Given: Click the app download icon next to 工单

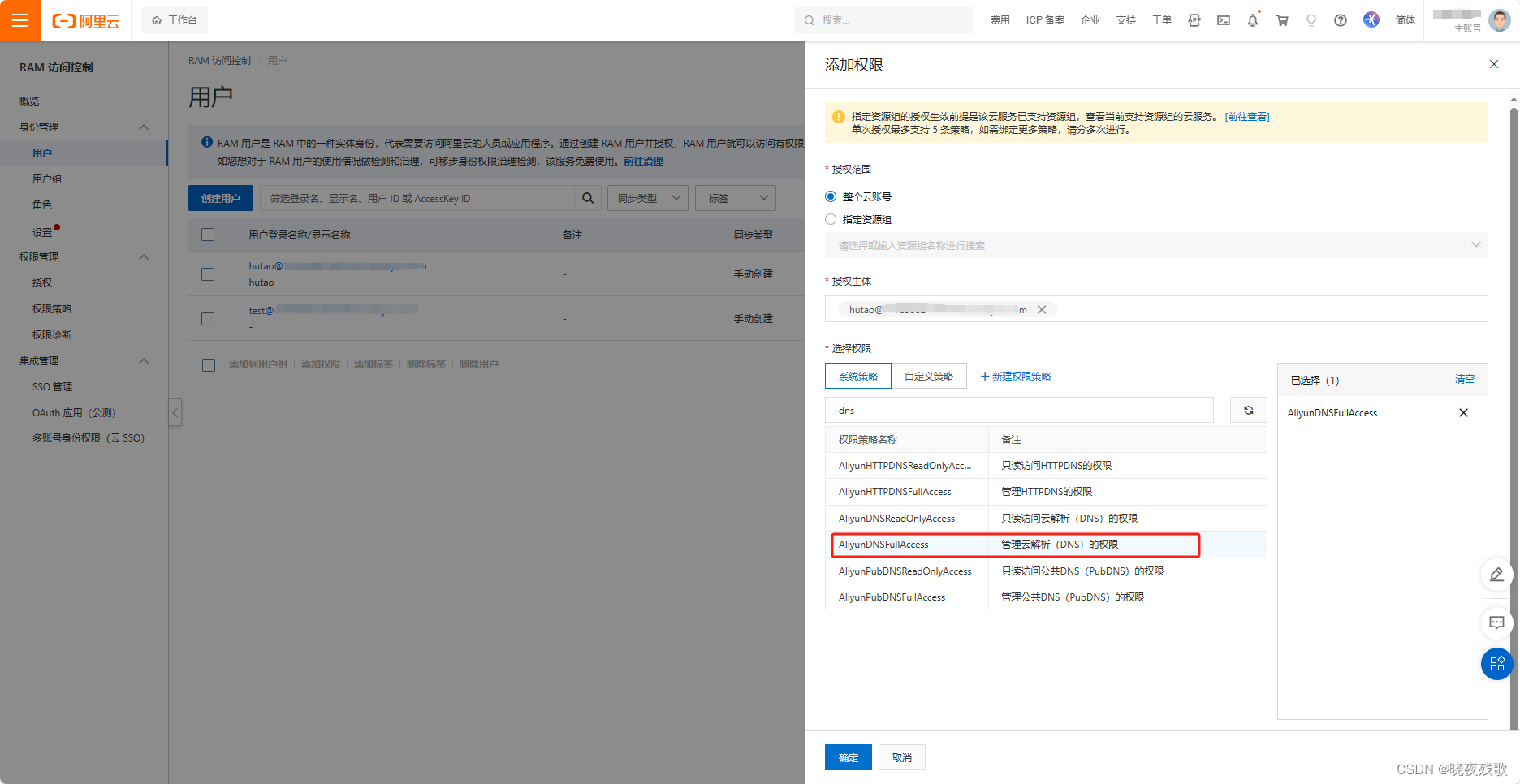Looking at the screenshot, I should pyautogui.click(x=1194, y=20).
